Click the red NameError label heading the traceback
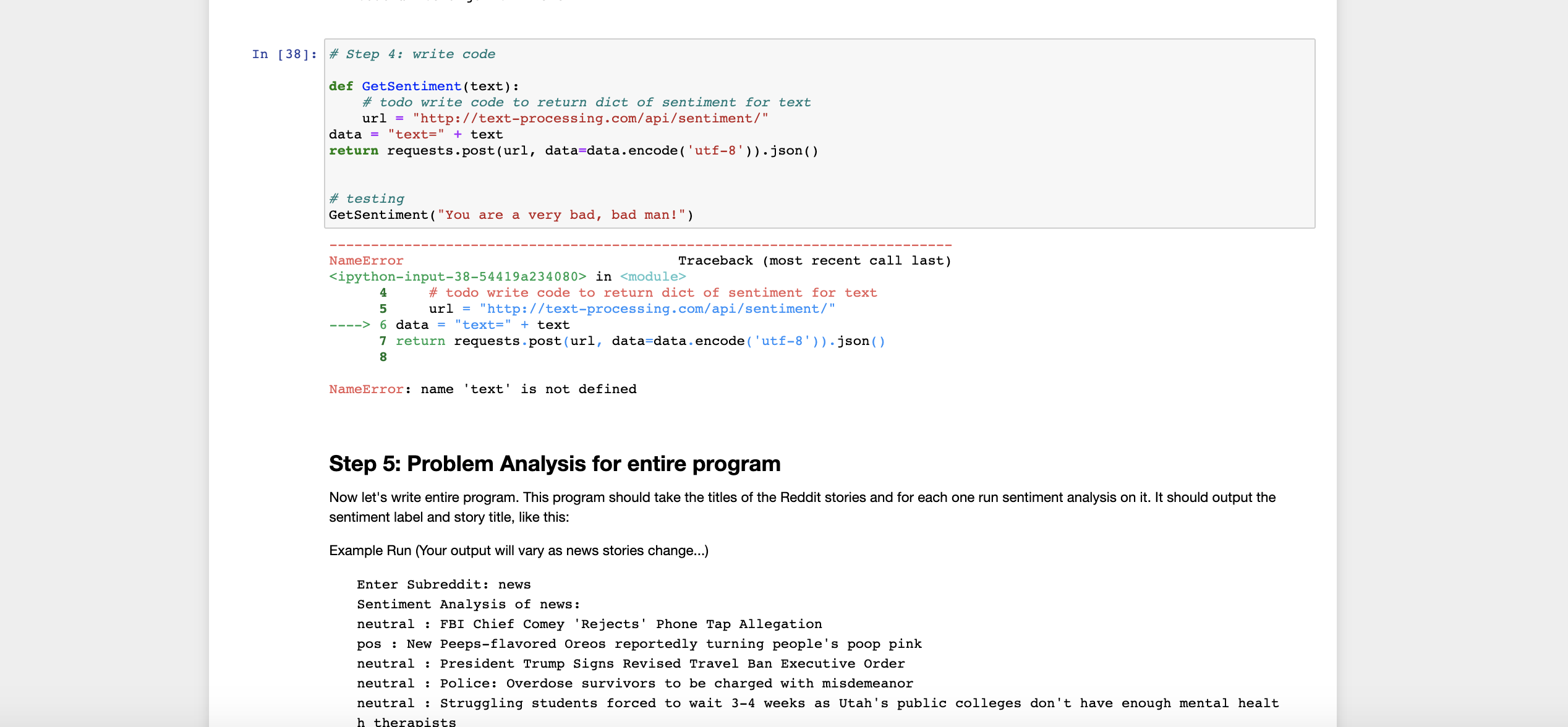This screenshot has width=1568, height=727. pyautogui.click(x=366, y=261)
